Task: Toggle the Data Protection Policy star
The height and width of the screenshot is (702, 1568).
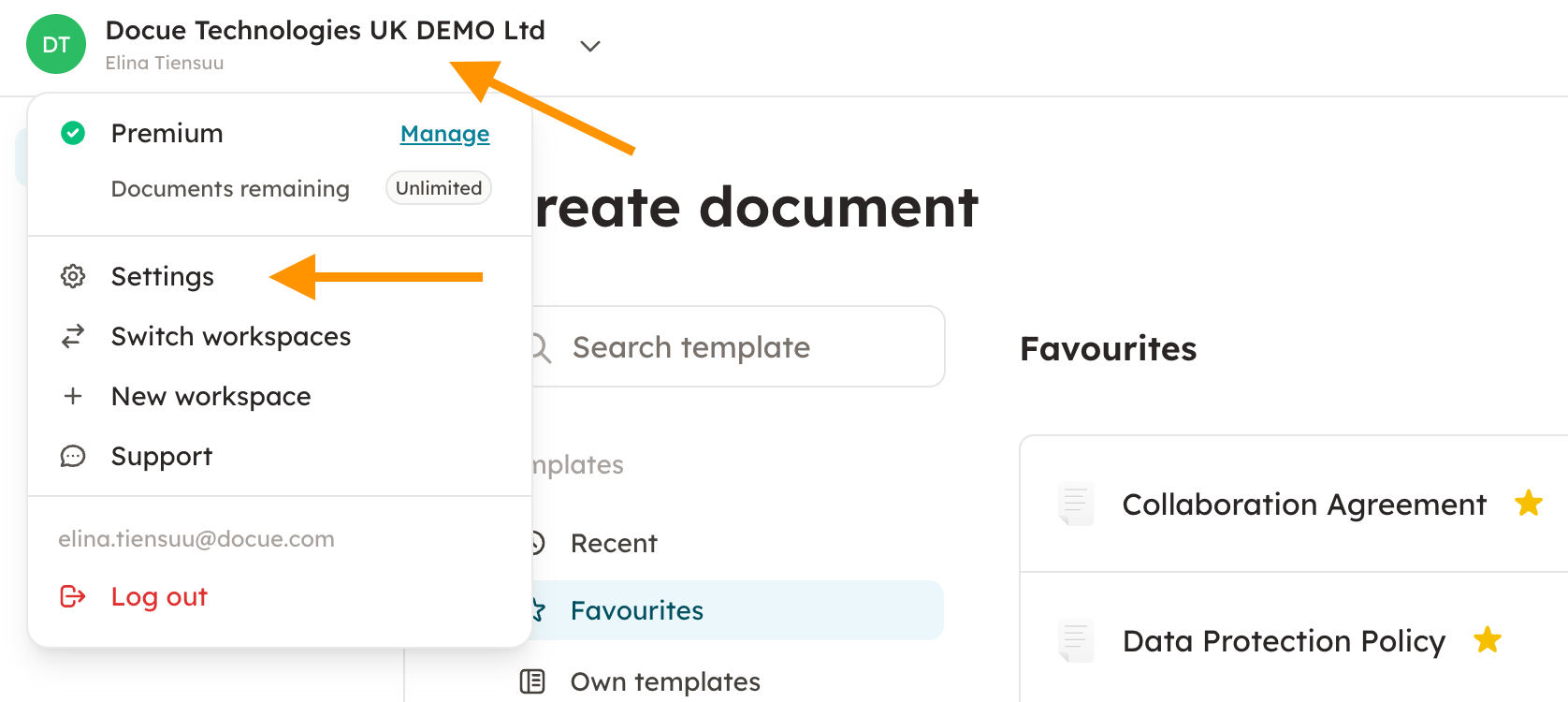Action: point(1487,640)
